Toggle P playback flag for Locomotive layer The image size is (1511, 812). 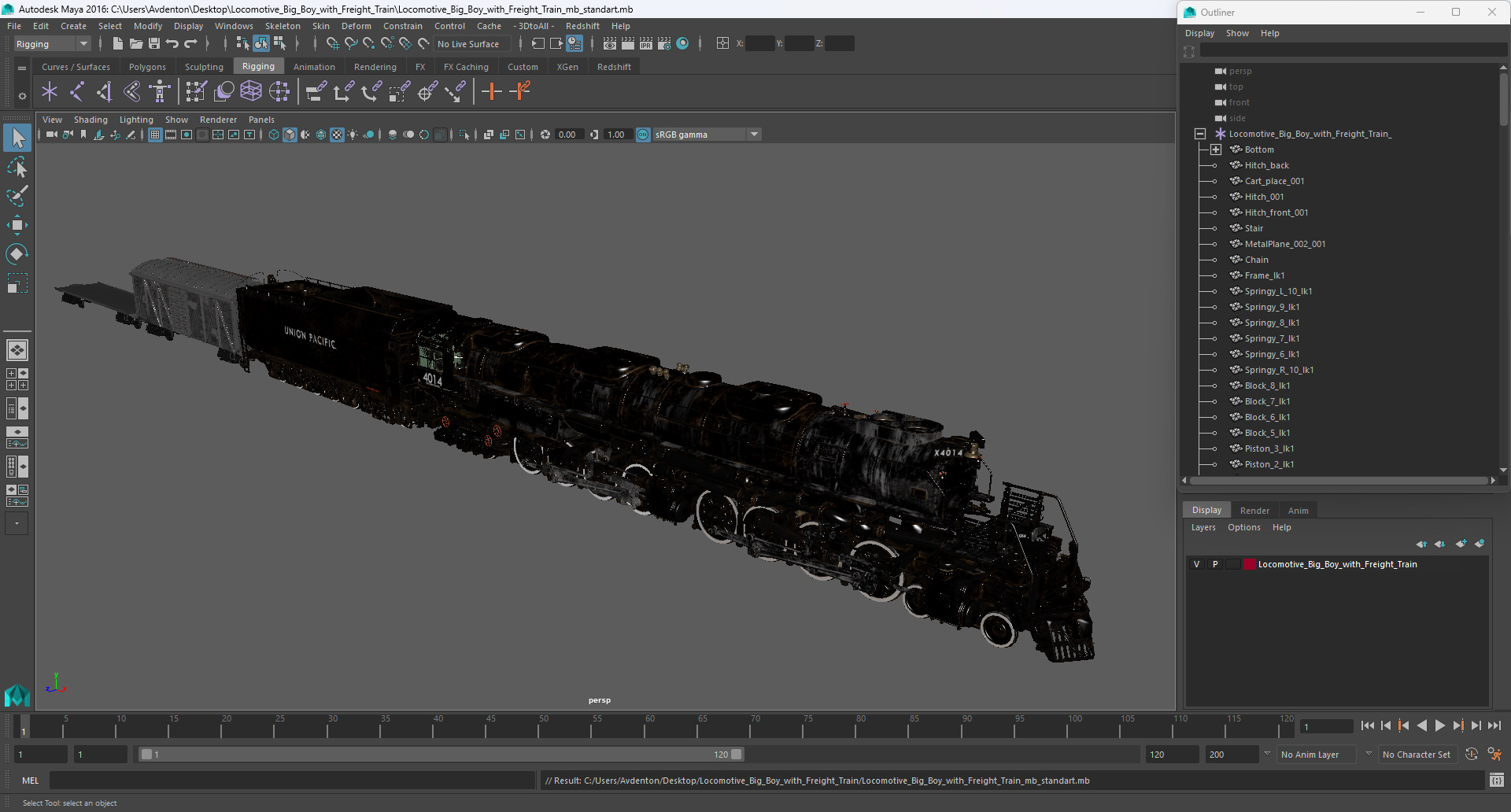click(x=1215, y=564)
